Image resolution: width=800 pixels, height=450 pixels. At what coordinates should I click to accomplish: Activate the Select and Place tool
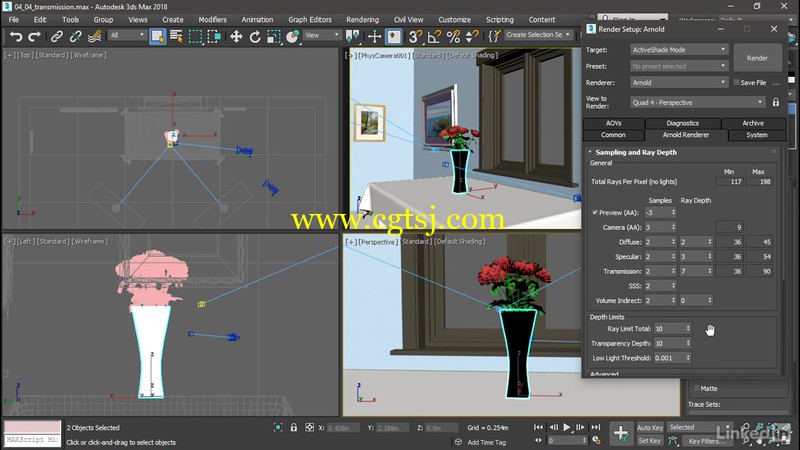point(292,36)
